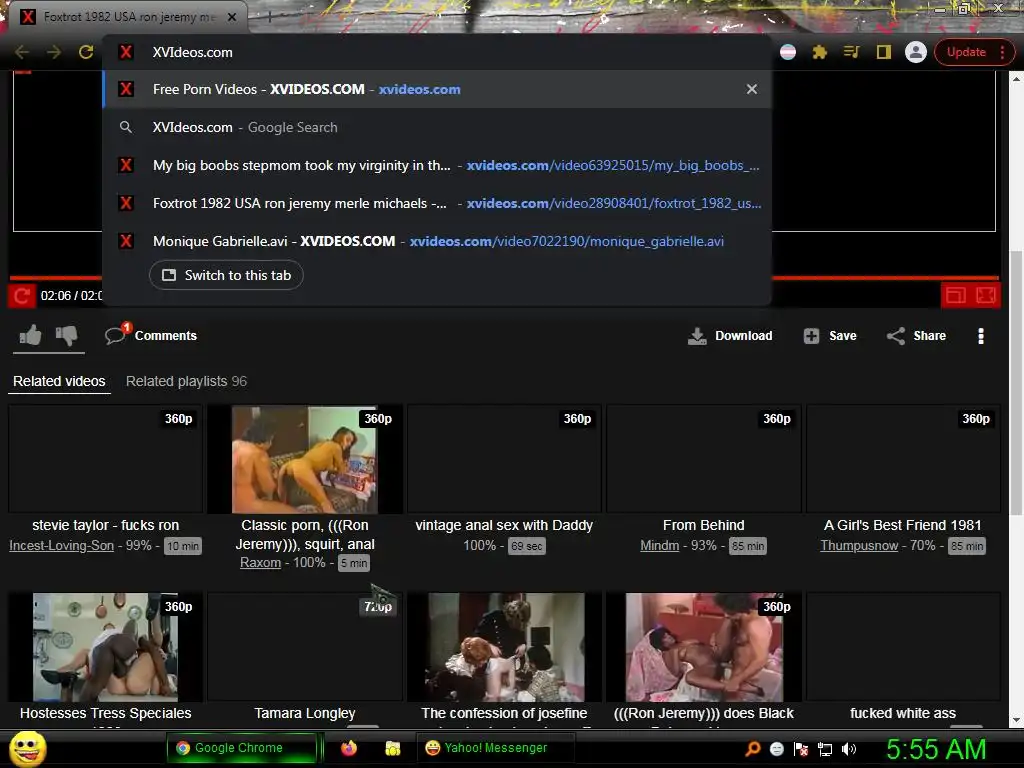Open the Raxom uploader link
The image size is (1024, 768).
pos(260,562)
